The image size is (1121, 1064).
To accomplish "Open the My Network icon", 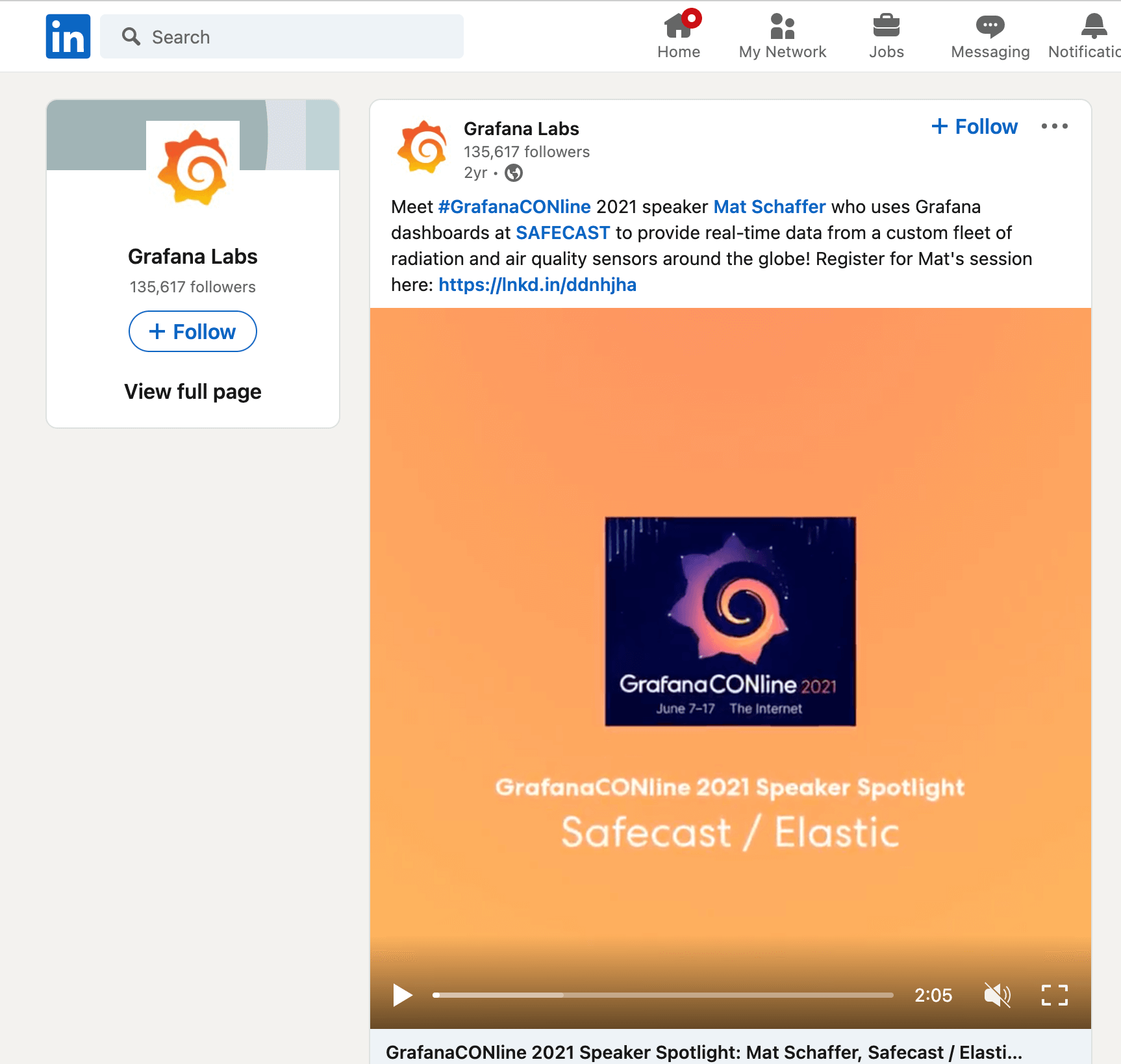I will coord(782,27).
